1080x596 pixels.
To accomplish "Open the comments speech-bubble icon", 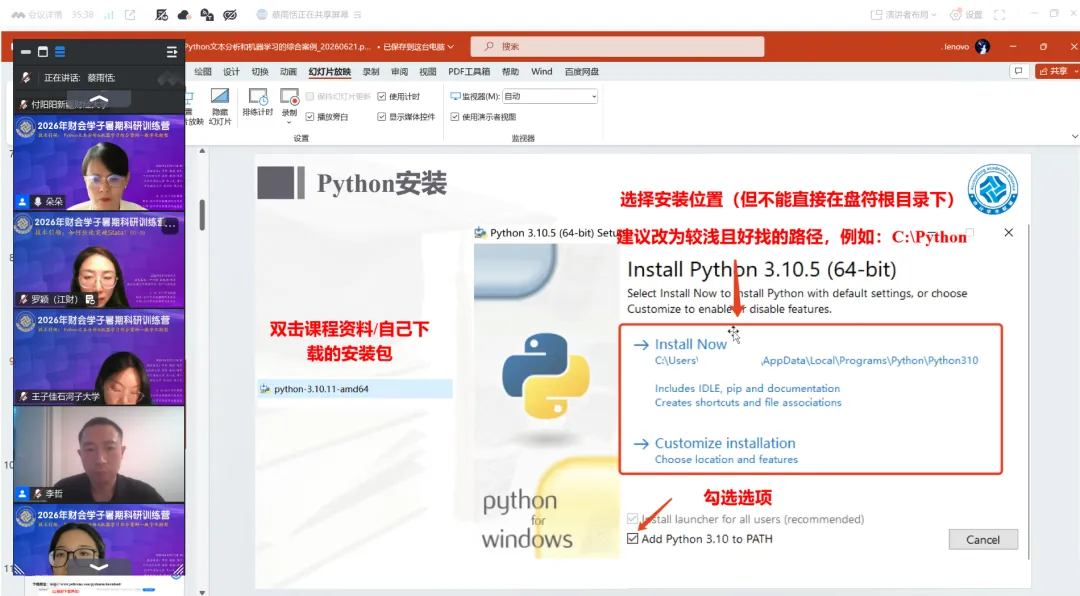I will 1018,71.
